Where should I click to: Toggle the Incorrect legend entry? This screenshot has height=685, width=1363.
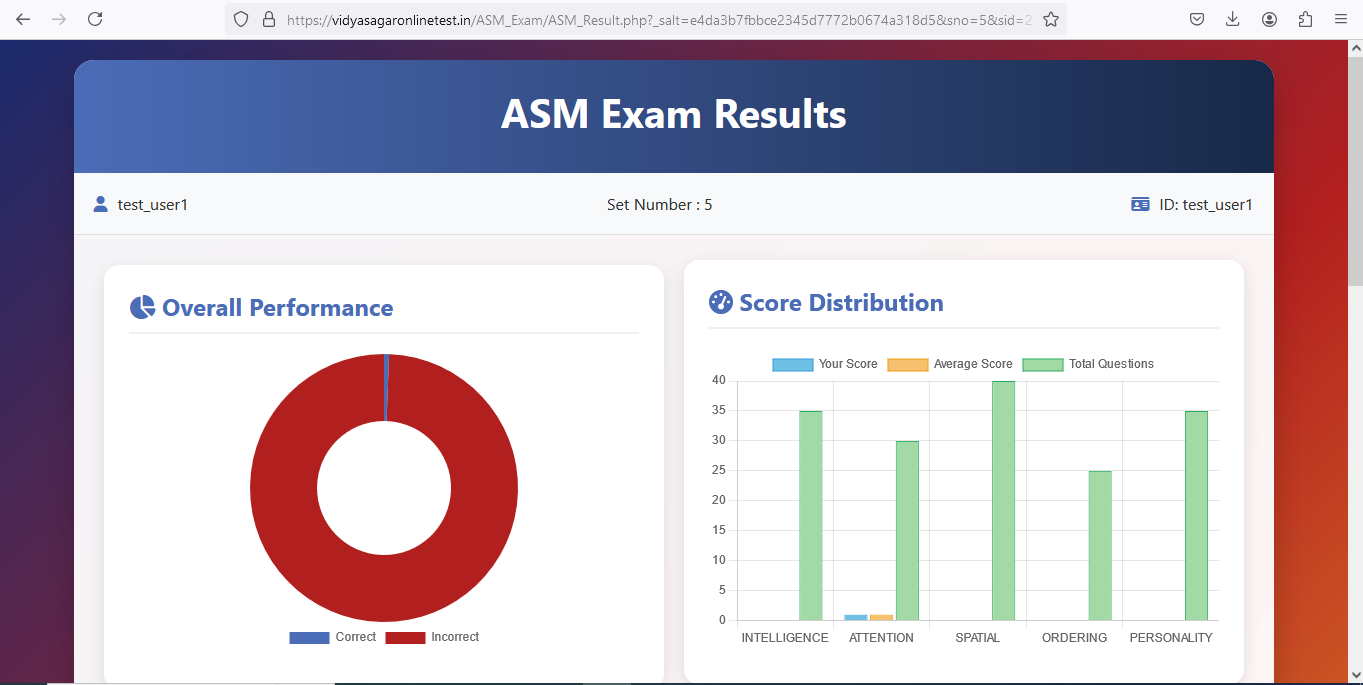click(432, 637)
